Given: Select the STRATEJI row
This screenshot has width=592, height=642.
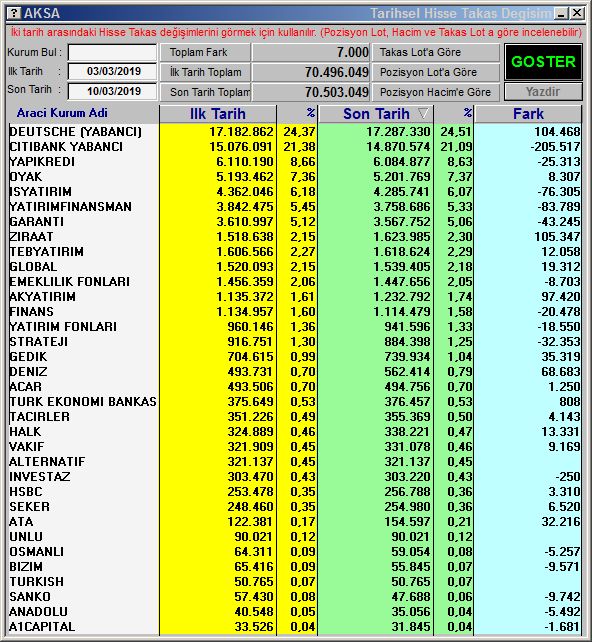Looking at the screenshot, I should 295,342.
